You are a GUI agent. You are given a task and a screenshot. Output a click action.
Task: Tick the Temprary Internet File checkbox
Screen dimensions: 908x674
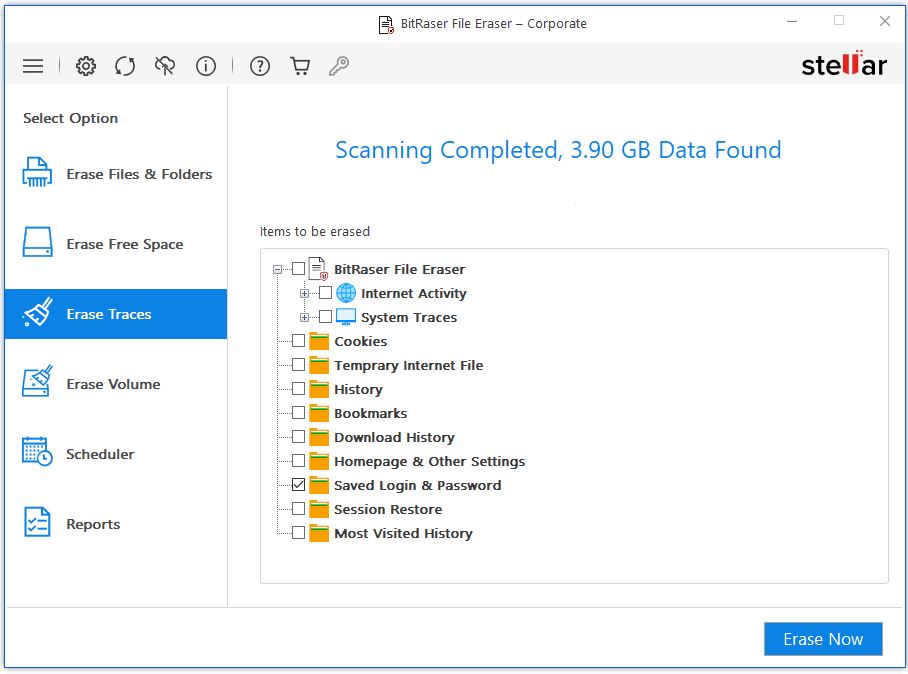[x=298, y=365]
